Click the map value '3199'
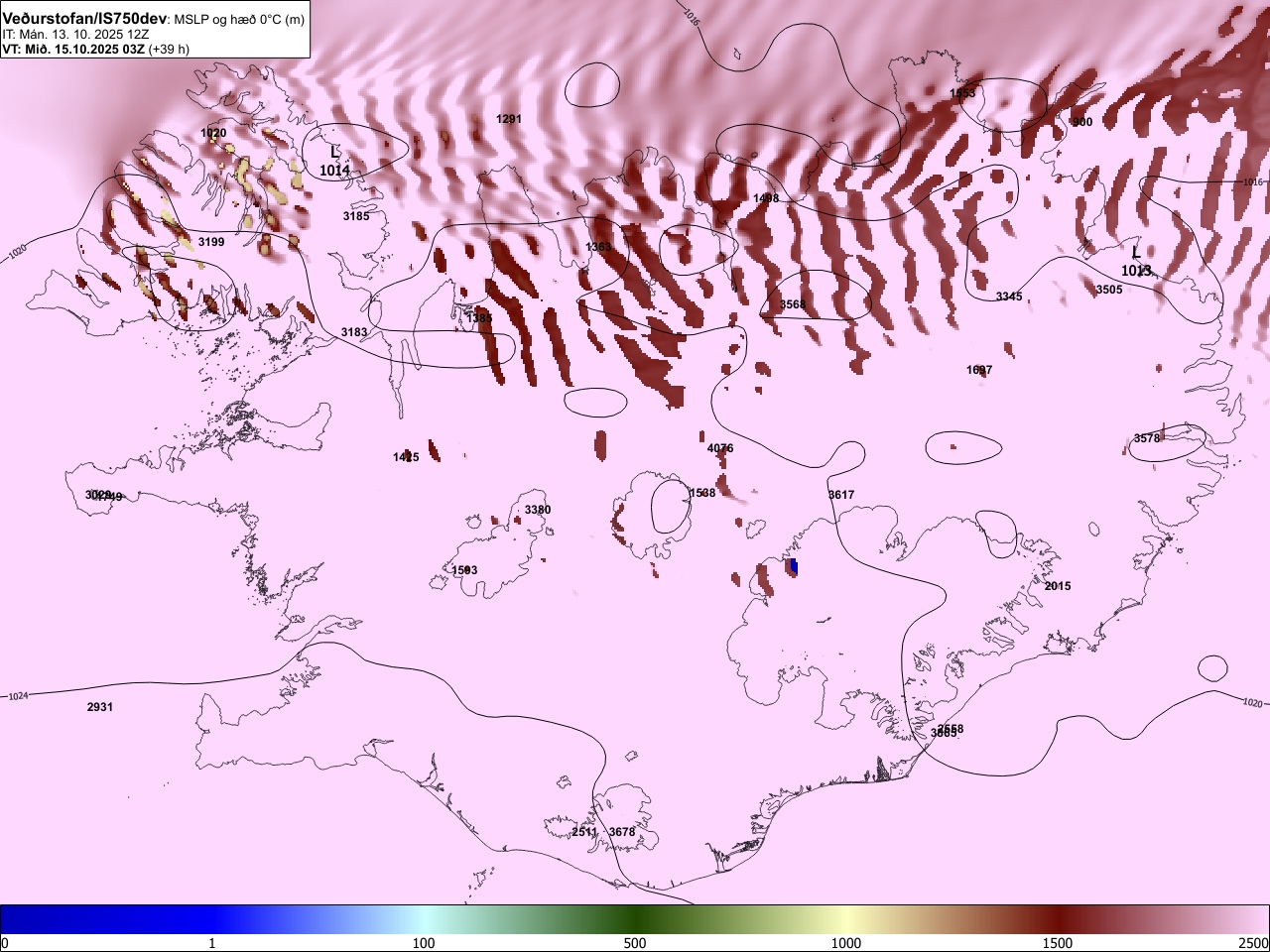Screen dimensions: 1270x952 [211, 242]
